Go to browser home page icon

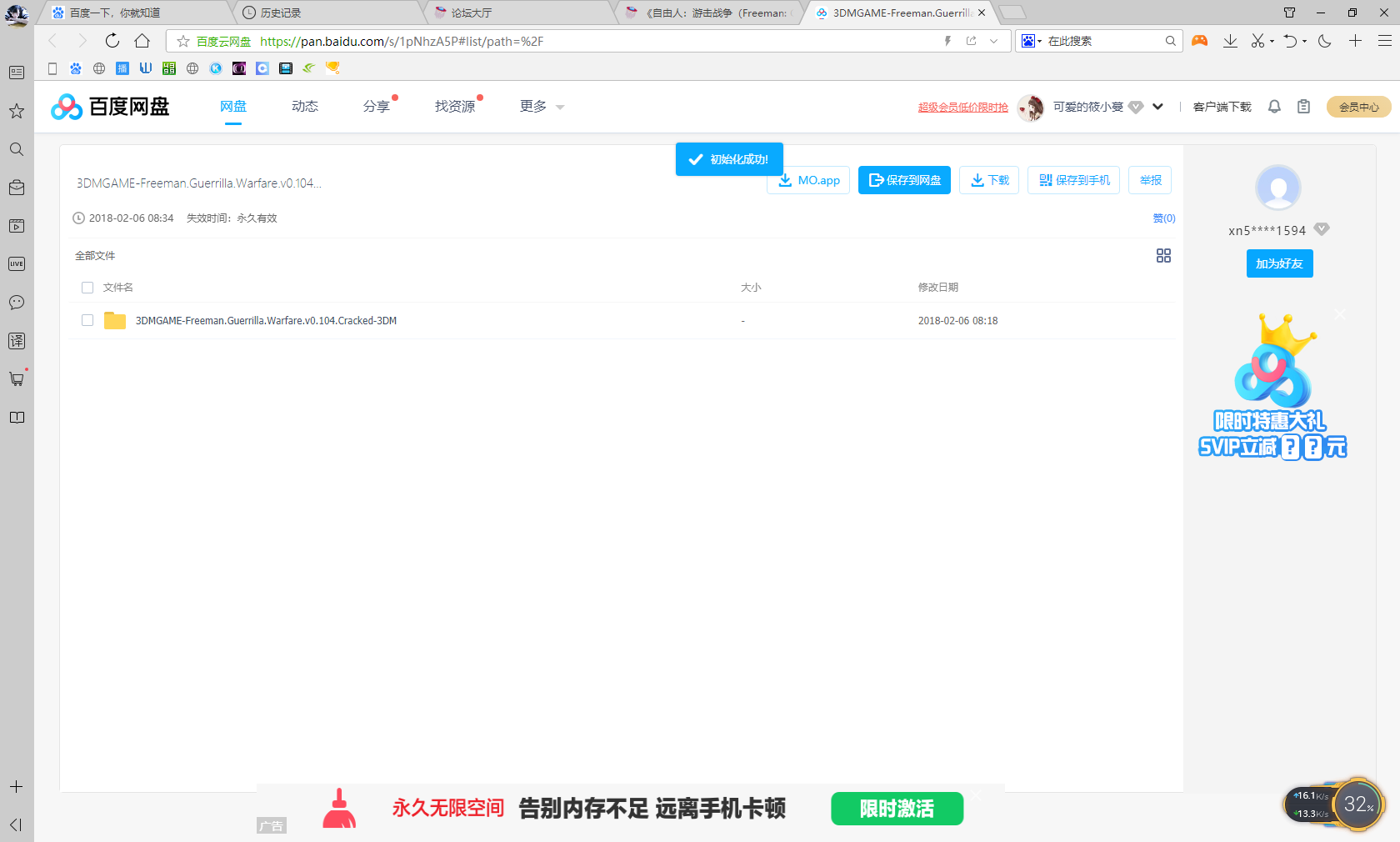[x=142, y=41]
